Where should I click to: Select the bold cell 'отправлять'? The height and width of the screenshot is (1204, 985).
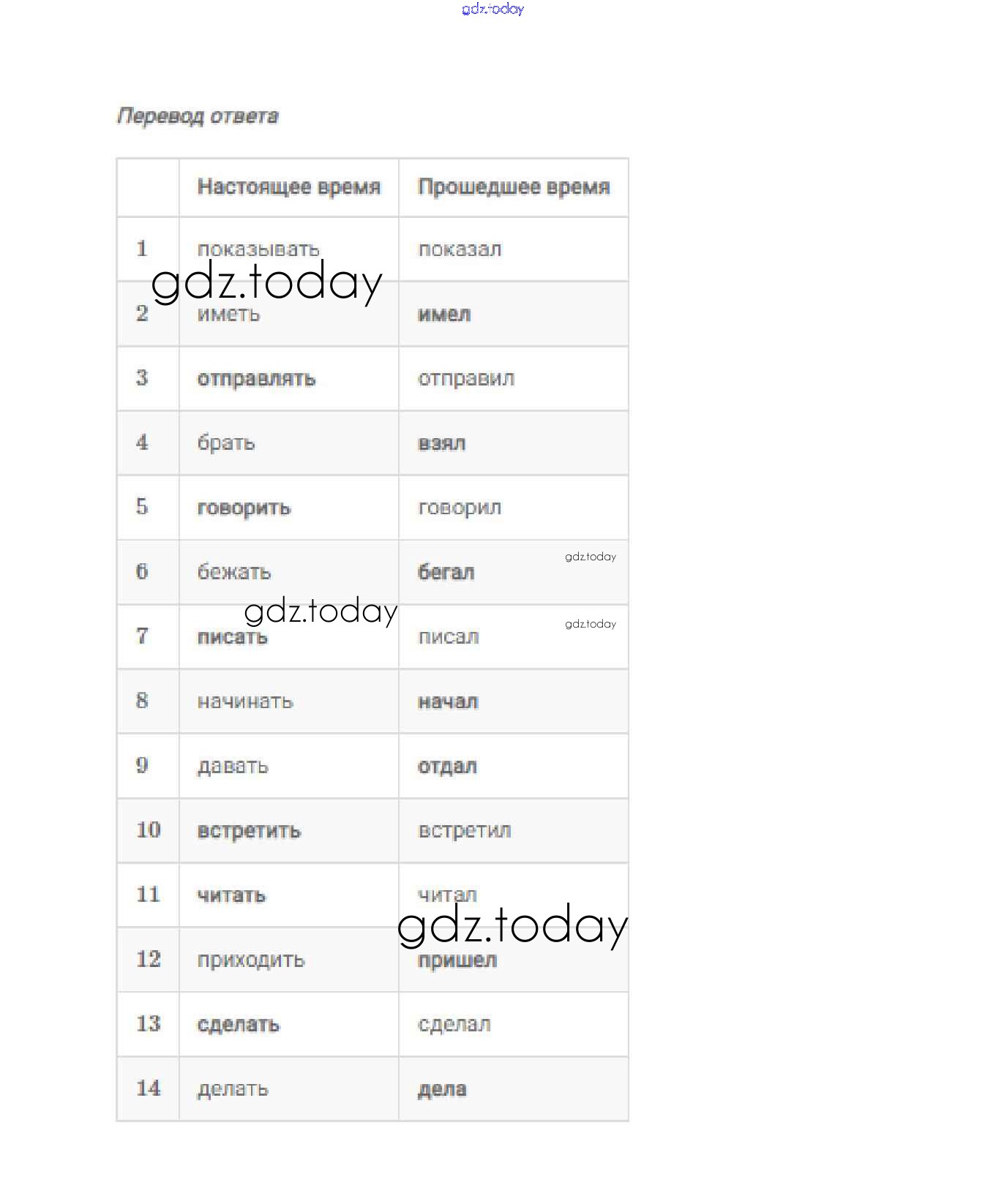click(x=256, y=379)
